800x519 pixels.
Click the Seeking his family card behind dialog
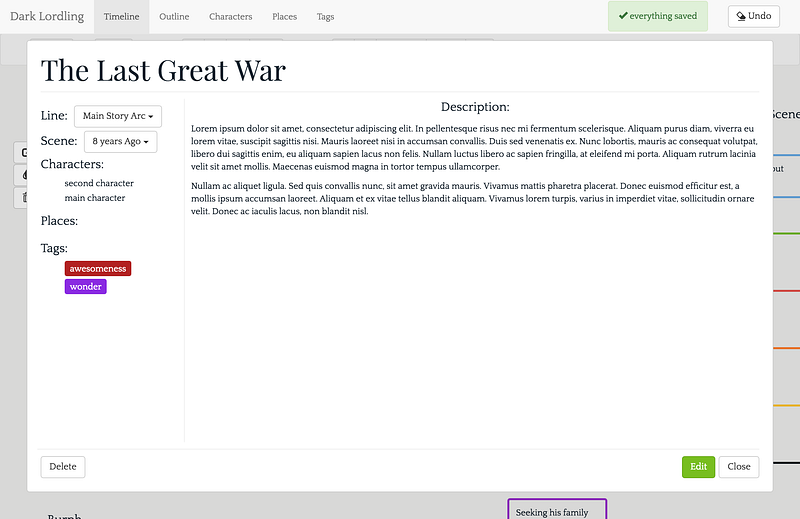(x=557, y=509)
